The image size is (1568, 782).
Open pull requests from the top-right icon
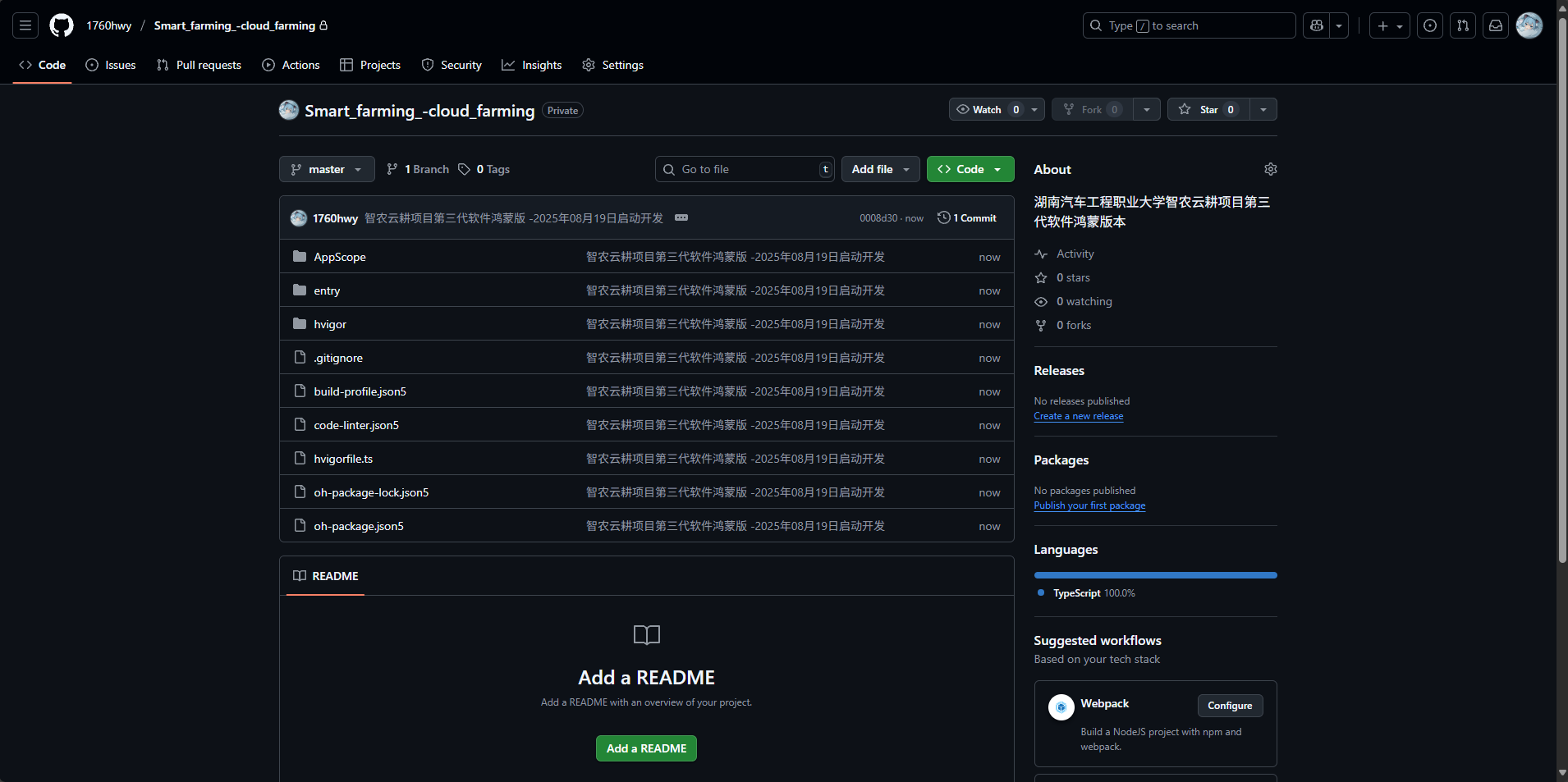click(1462, 25)
